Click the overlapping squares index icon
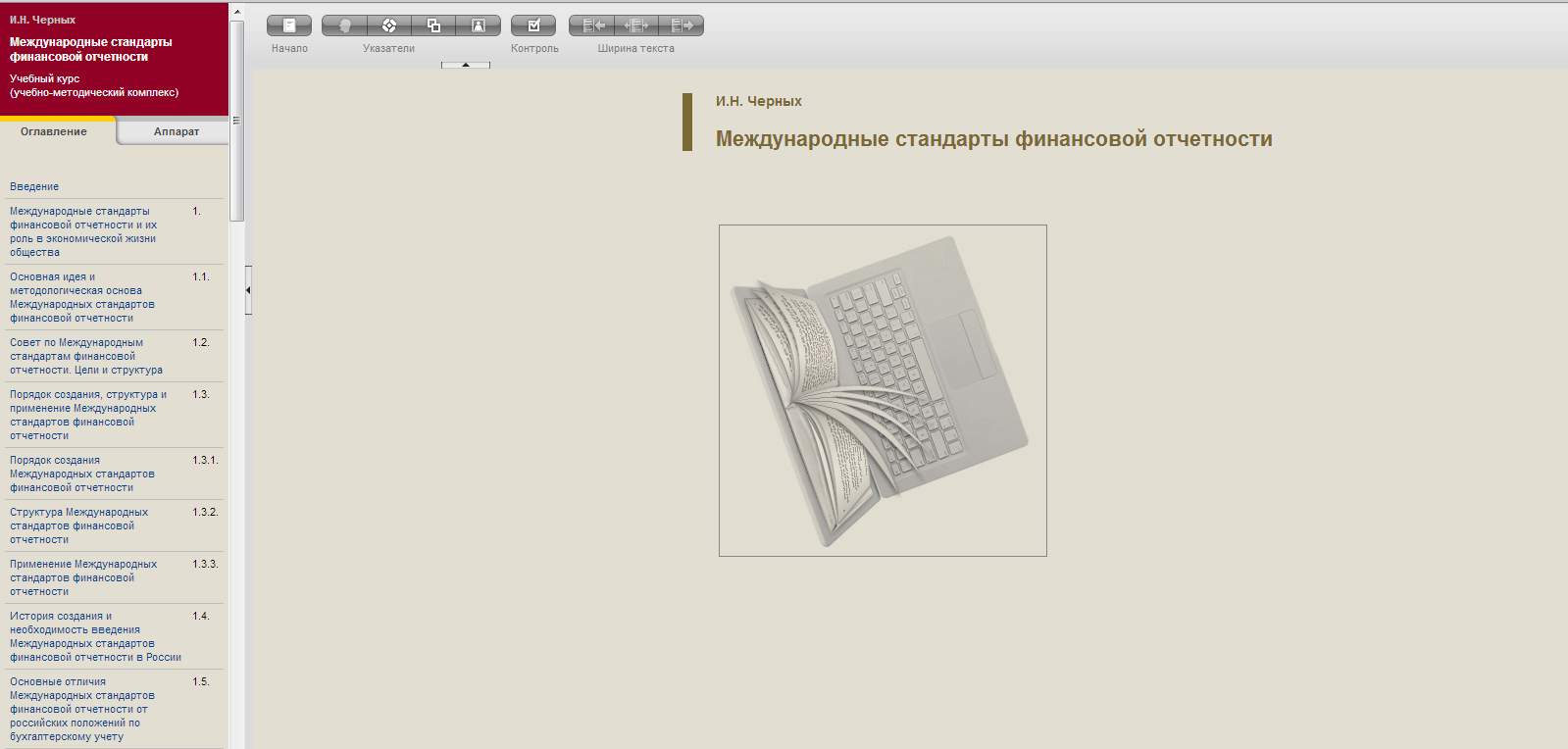Screen dimensions: 1568x749 pos(433,25)
